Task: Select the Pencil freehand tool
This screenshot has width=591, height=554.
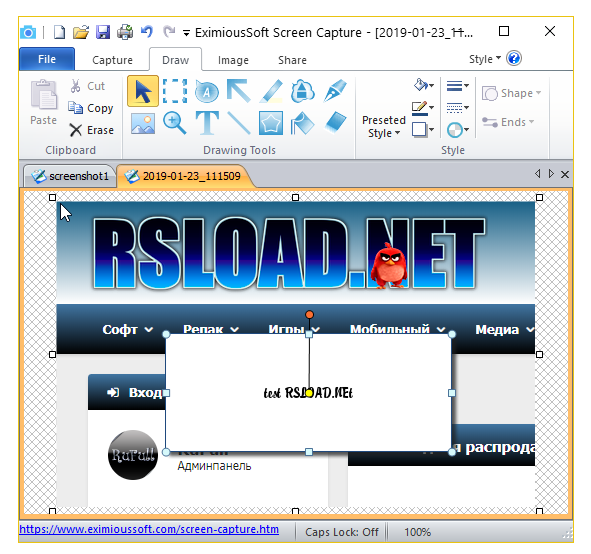Action: [271, 91]
